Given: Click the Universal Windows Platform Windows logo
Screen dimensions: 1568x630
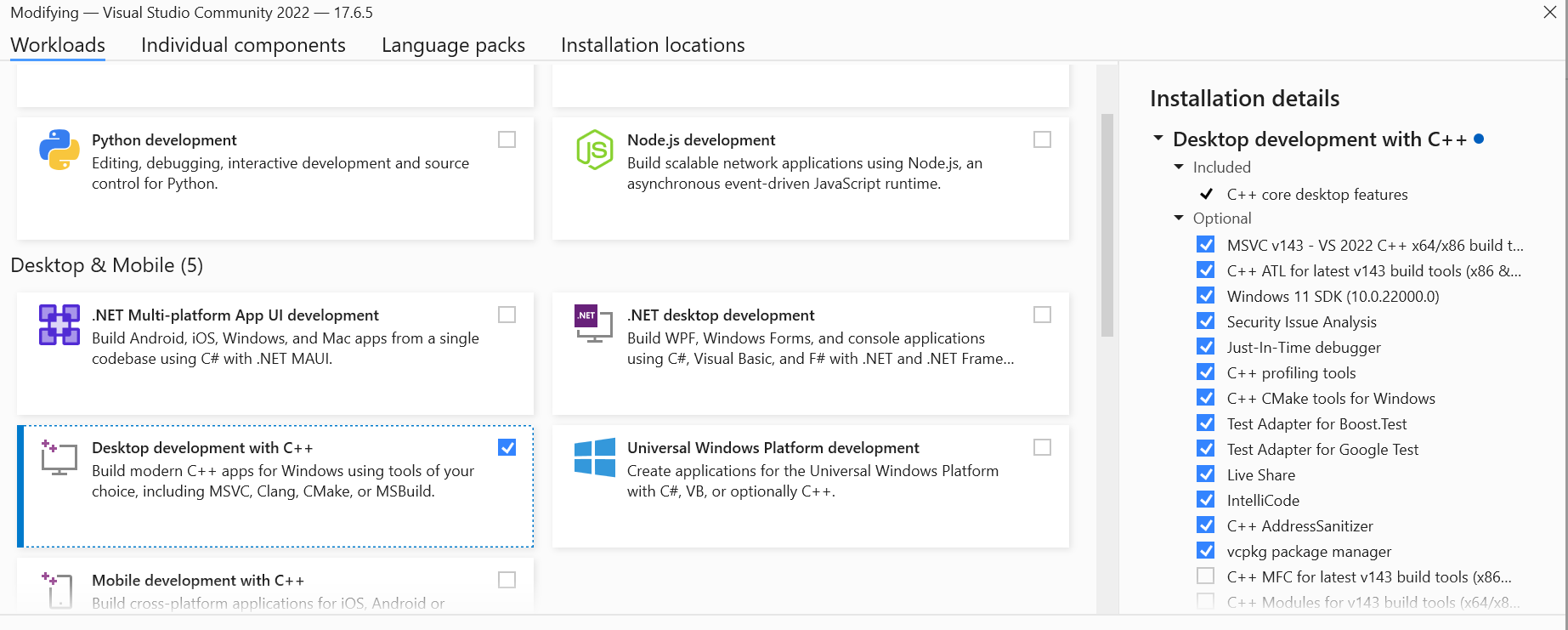Looking at the screenshot, I should pyautogui.click(x=595, y=457).
